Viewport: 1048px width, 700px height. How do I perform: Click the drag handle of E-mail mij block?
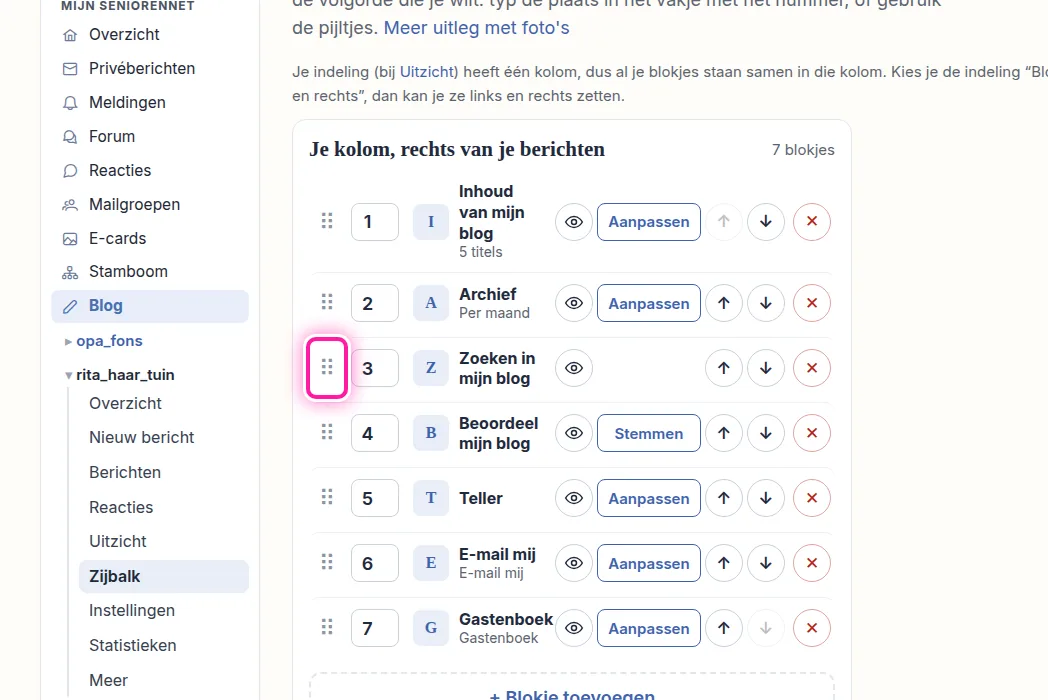click(x=327, y=562)
